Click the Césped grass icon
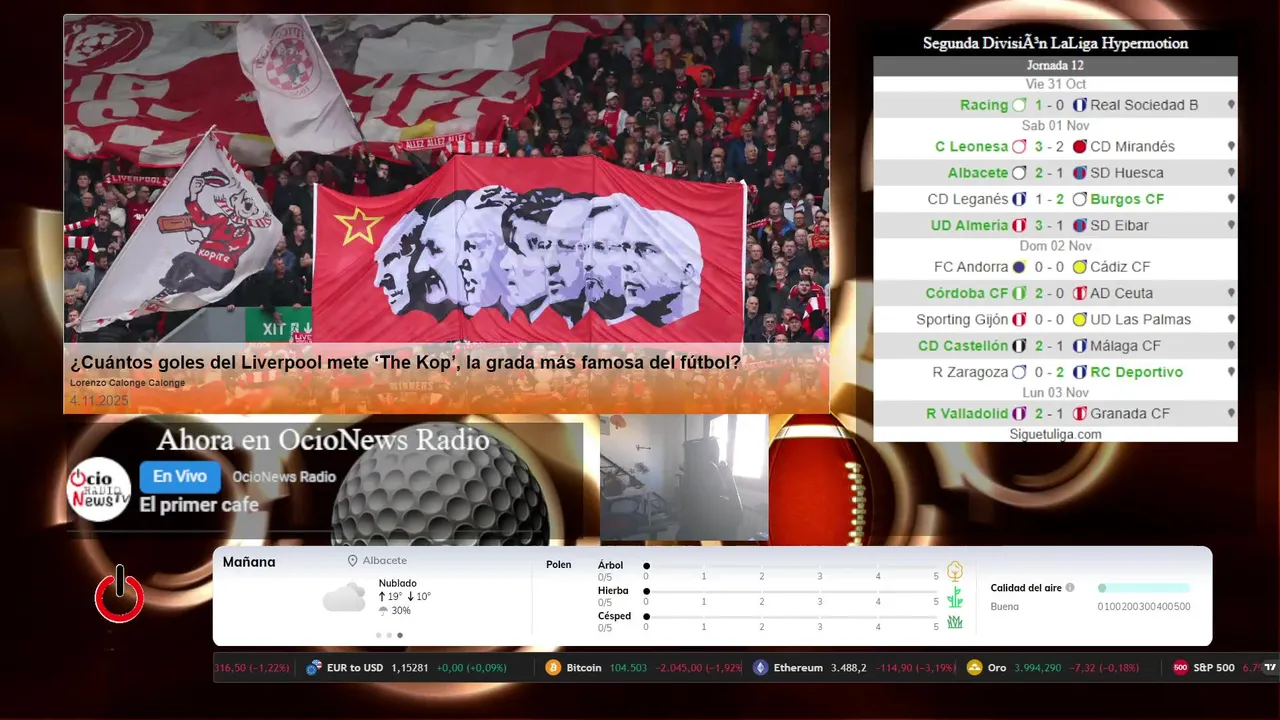1280x720 pixels. pyautogui.click(x=955, y=622)
